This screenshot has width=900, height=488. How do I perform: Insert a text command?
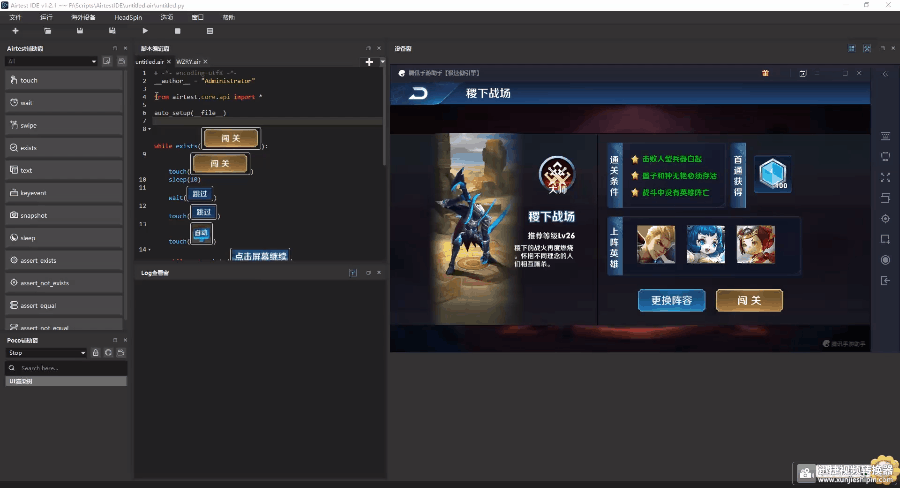(x=64, y=171)
